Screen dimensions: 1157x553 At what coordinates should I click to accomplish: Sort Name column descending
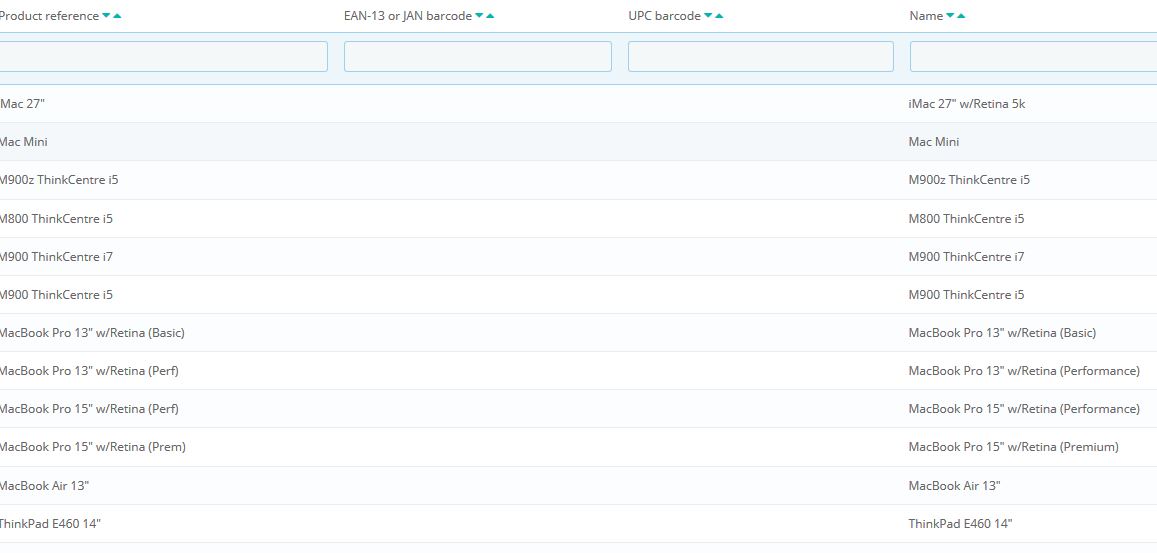[x=950, y=16]
